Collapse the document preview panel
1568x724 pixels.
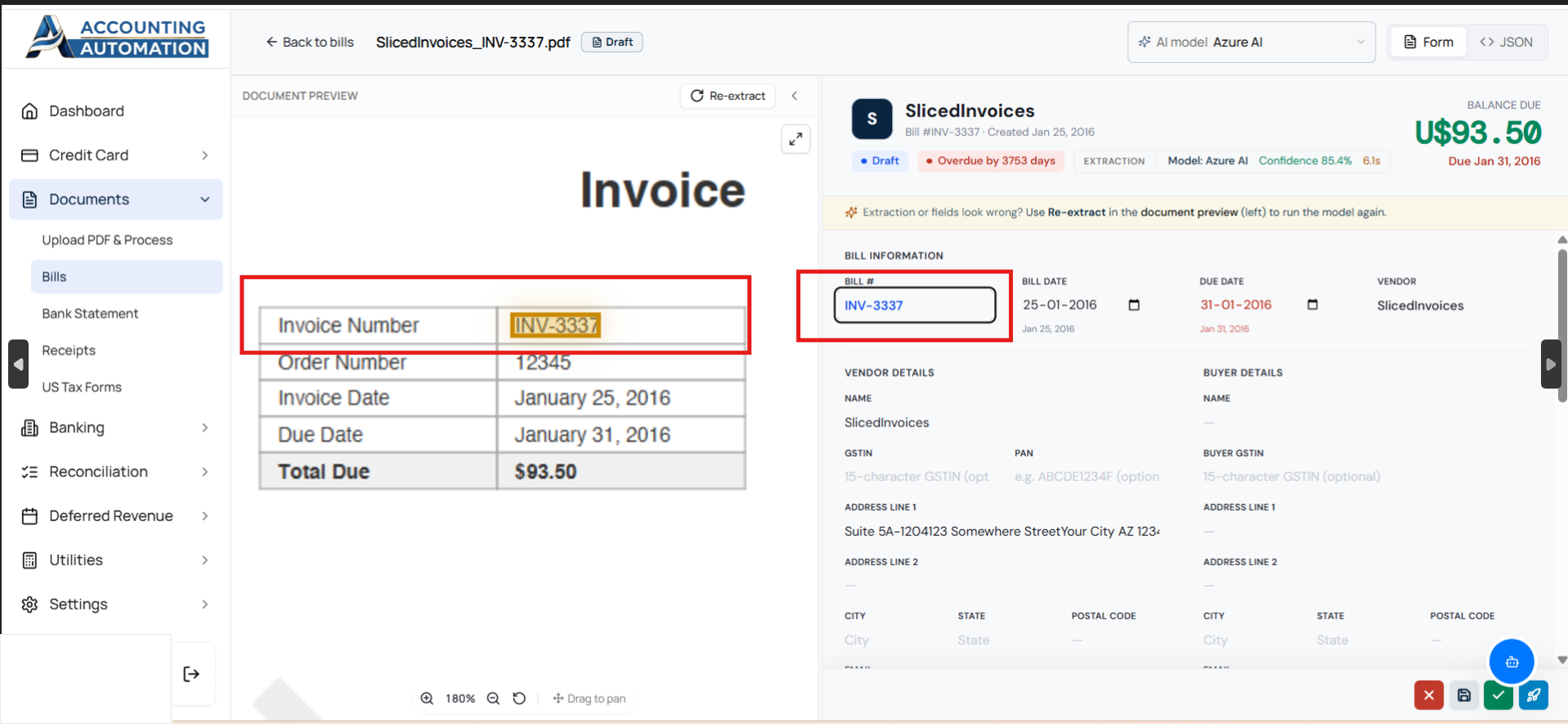click(x=795, y=96)
